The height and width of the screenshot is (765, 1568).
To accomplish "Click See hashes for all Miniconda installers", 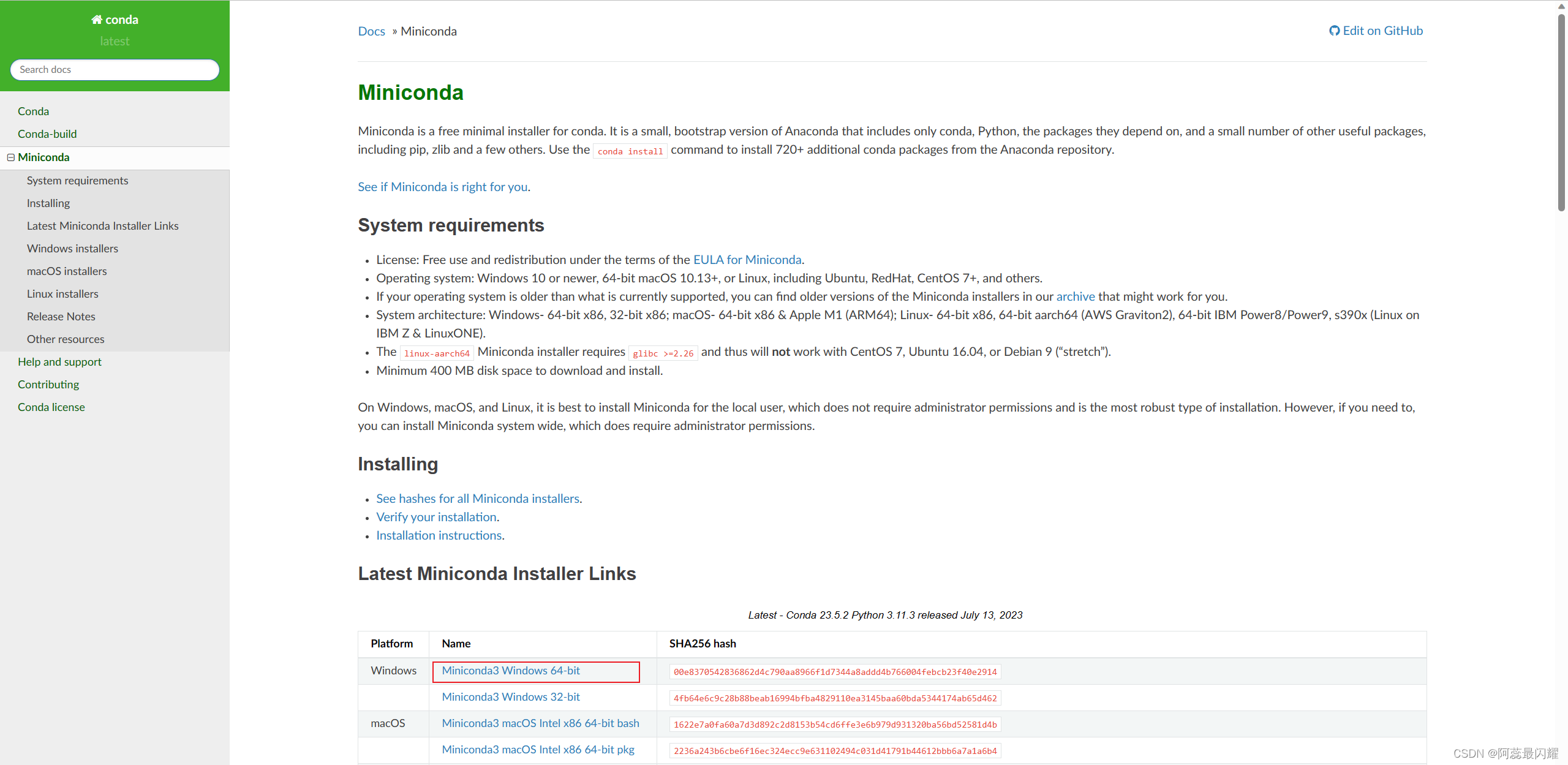I will (x=478, y=498).
